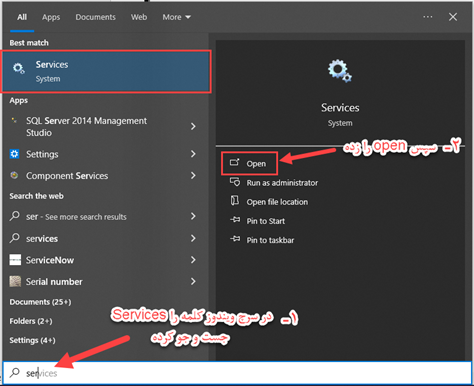Select the Component Services result

point(103,176)
